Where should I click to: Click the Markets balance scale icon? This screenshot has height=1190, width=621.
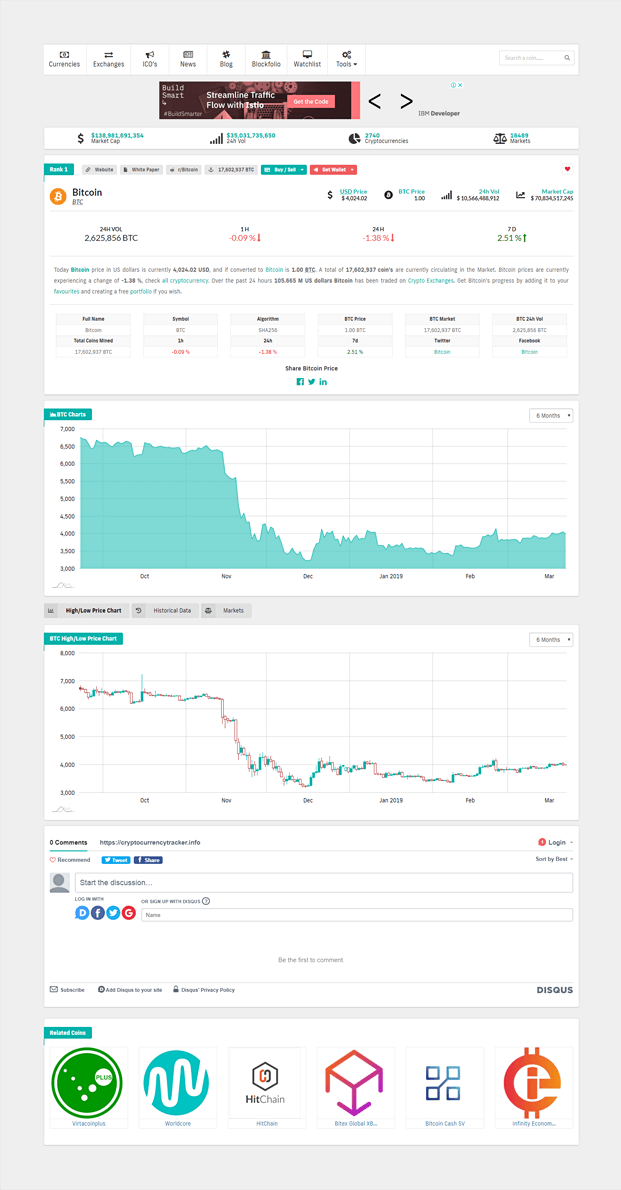point(500,139)
